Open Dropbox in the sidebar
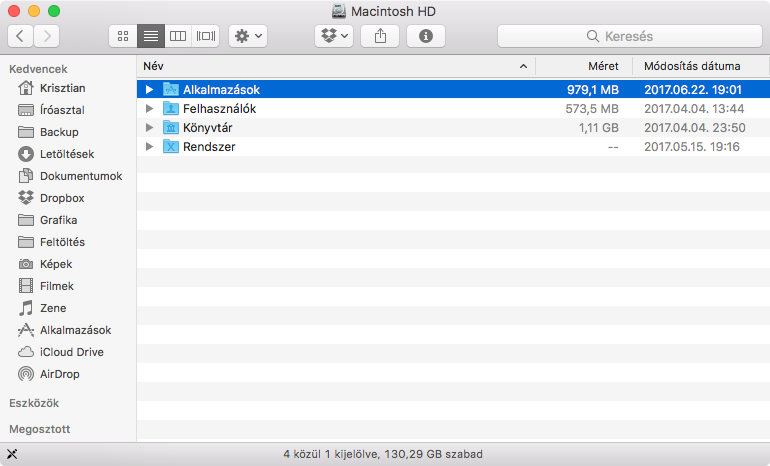 pyautogui.click(x=51, y=198)
